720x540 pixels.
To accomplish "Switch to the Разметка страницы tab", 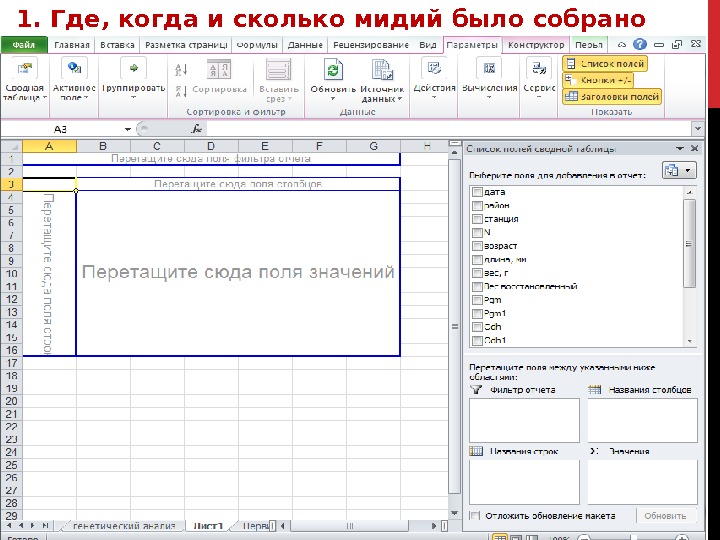I will point(186,45).
